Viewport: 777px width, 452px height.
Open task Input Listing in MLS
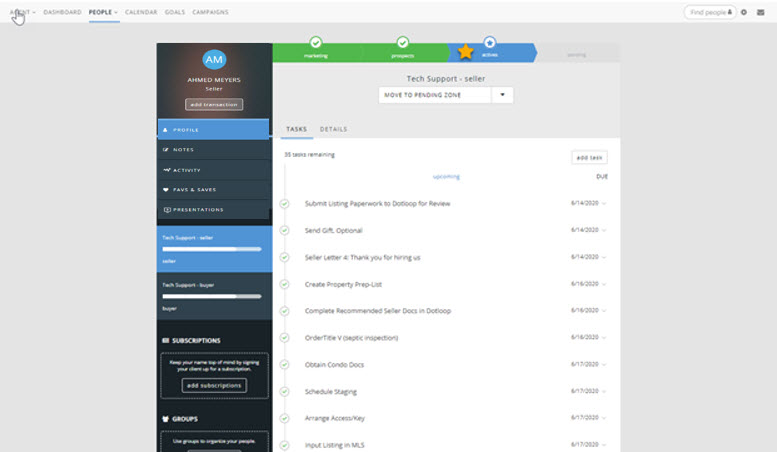(x=334, y=445)
